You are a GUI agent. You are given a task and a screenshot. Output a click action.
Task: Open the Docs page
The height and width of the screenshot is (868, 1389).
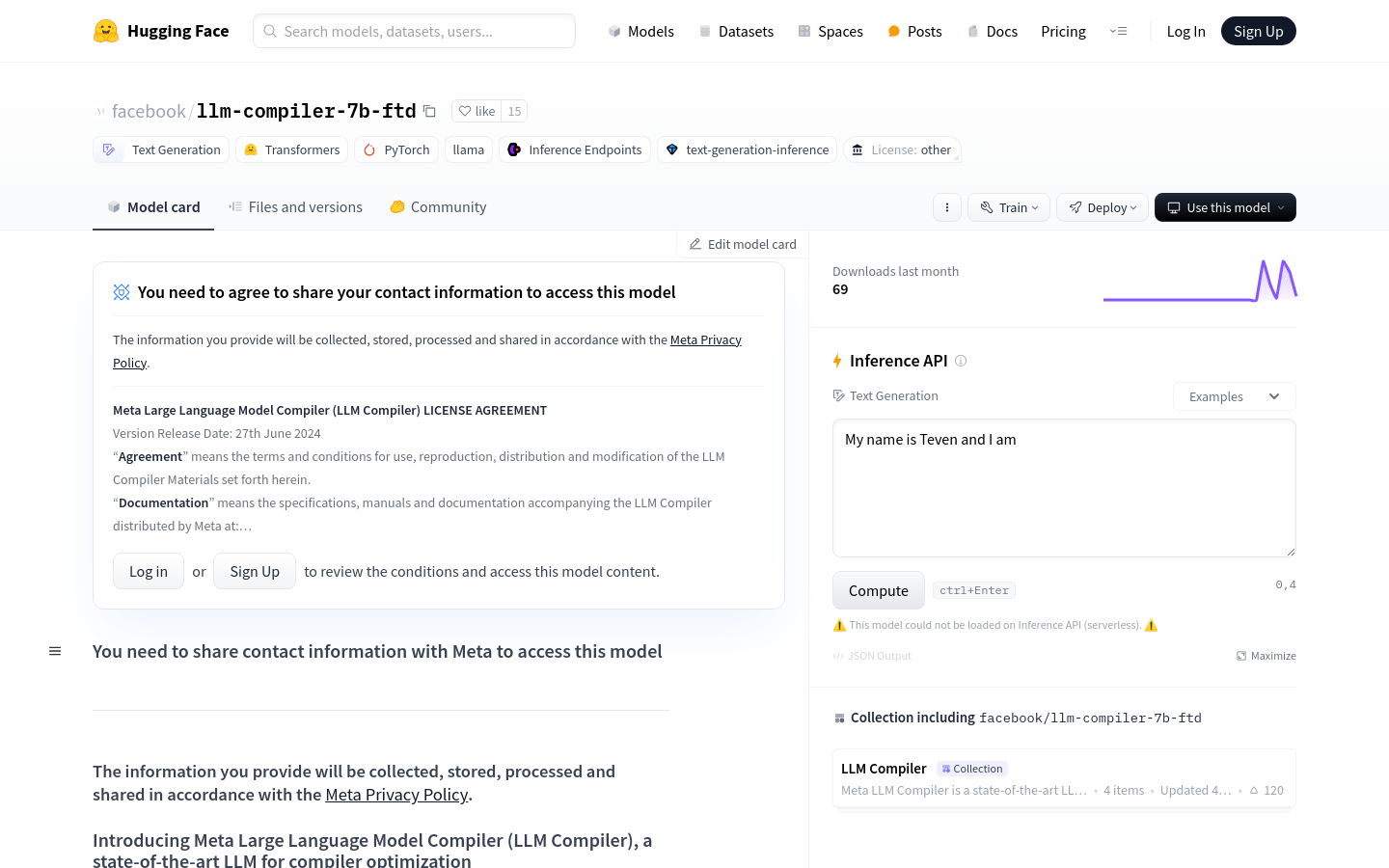pos(993,31)
